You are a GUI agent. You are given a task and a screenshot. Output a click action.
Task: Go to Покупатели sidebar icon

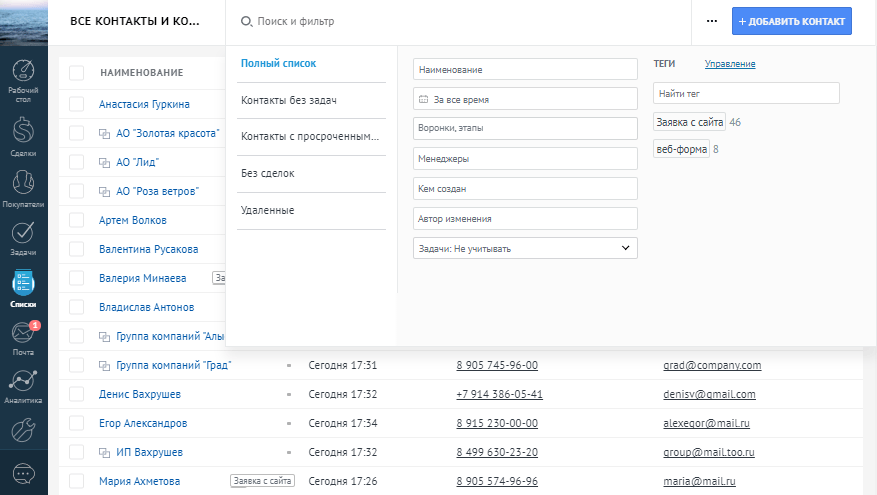(24, 188)
